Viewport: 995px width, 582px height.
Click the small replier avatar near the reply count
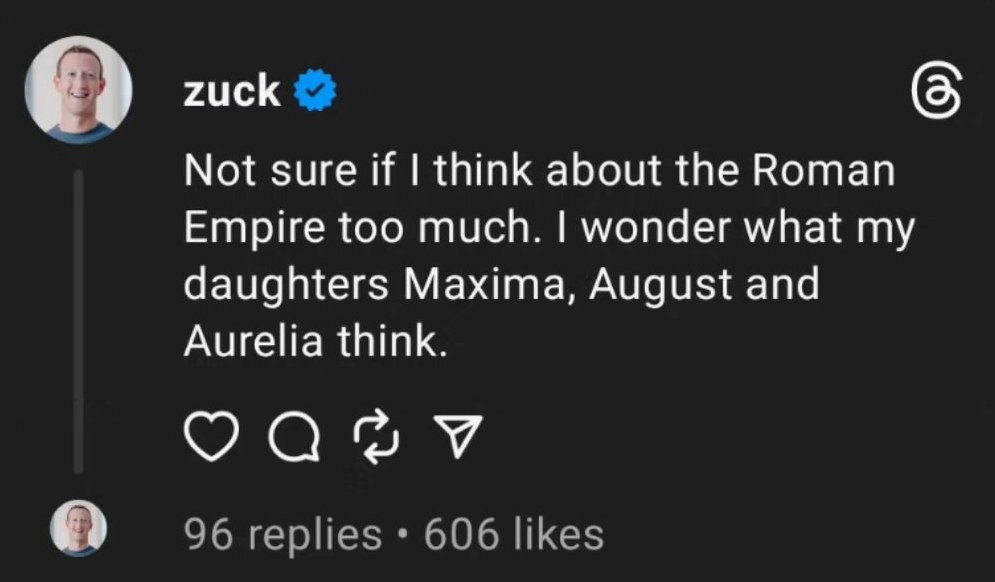(x=78, y=530)
